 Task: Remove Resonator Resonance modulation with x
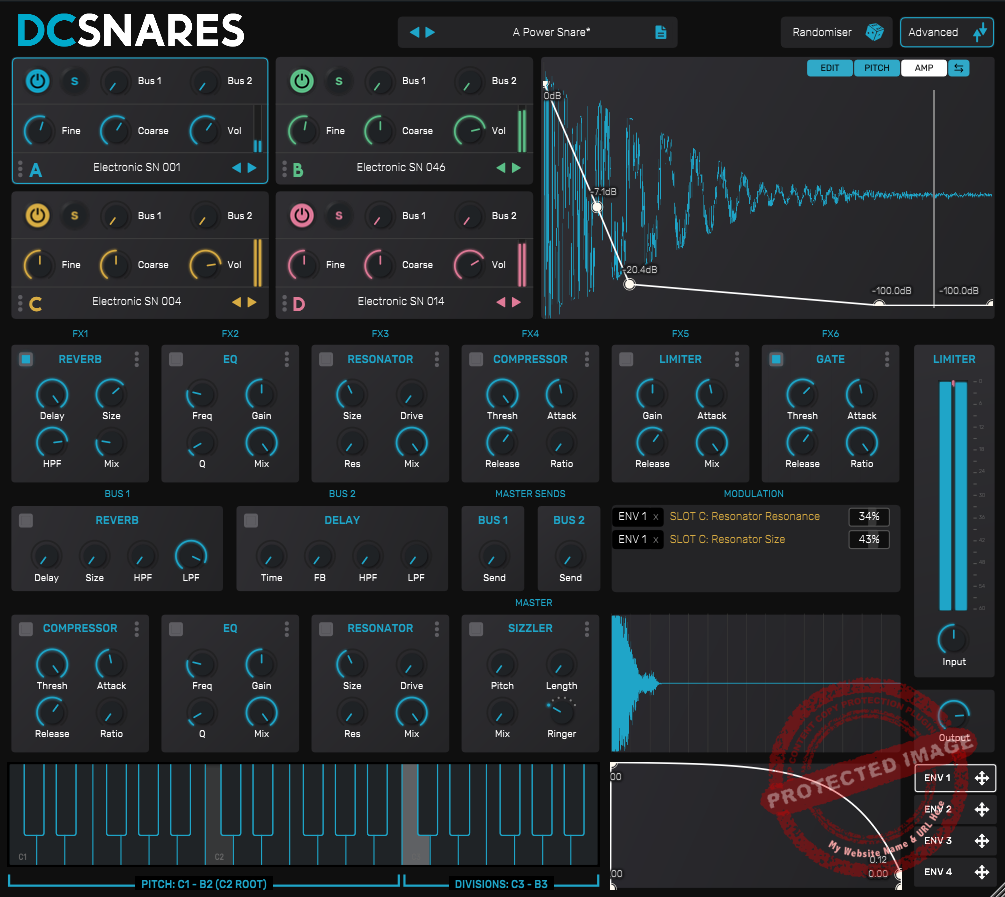[x=656, y=517]
